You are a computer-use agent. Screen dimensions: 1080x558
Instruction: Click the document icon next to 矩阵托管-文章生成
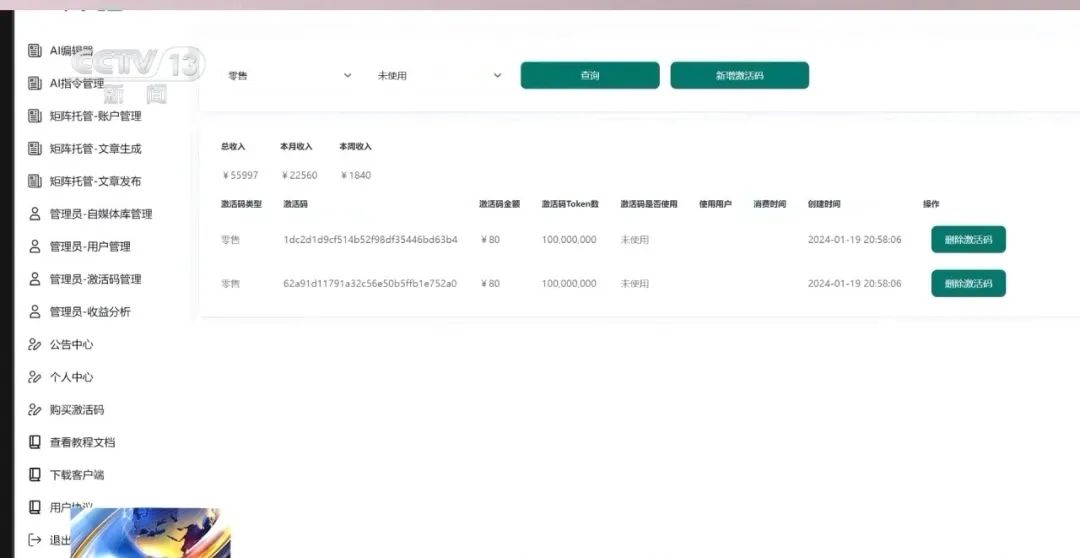(35, 149)
